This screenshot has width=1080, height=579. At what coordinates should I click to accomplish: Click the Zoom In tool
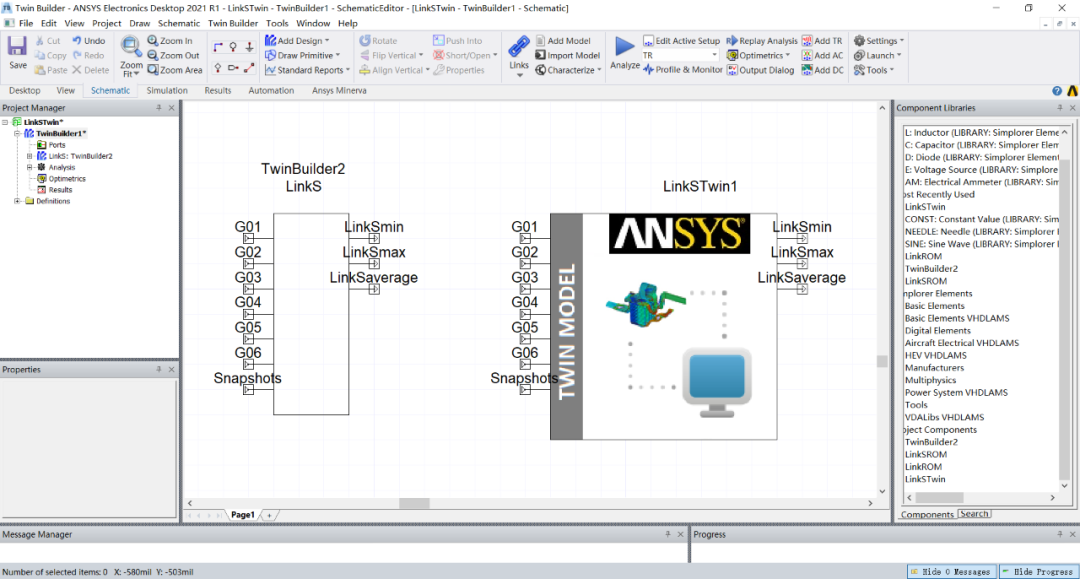[170, 41]
